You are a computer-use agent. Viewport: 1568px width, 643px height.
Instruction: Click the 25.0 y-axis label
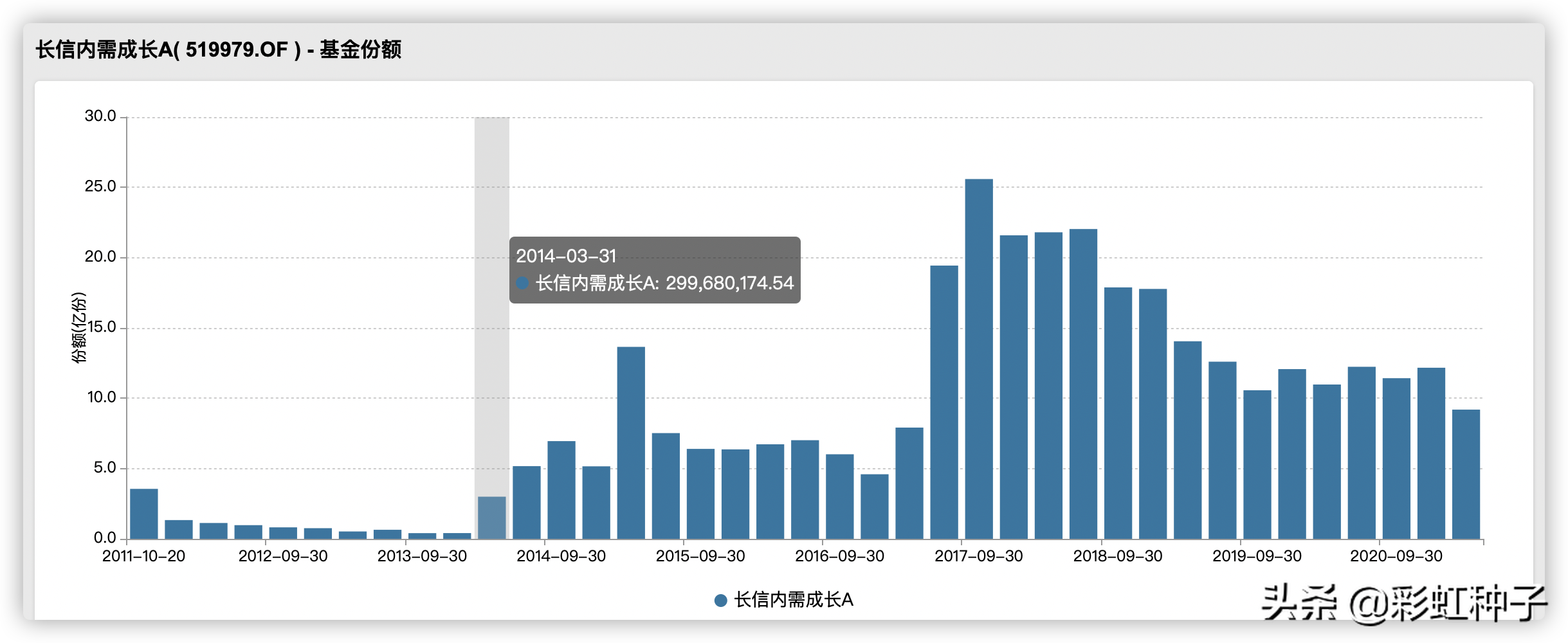click(100, 186)
